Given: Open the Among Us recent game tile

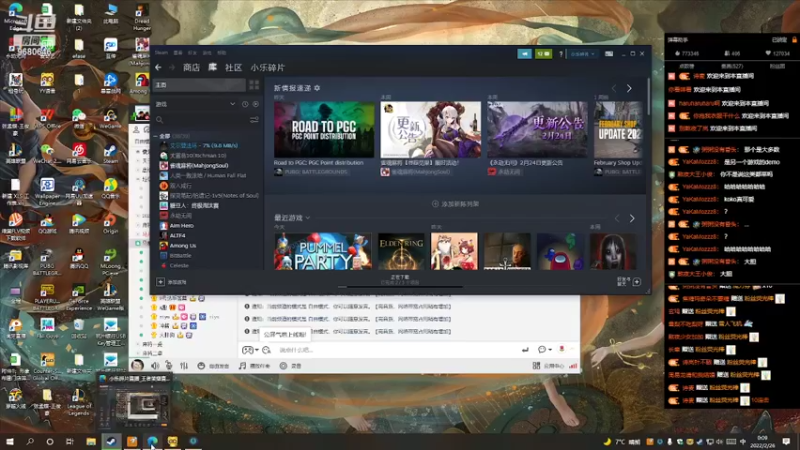Looking at the screenshot, I should click(560, 251).
